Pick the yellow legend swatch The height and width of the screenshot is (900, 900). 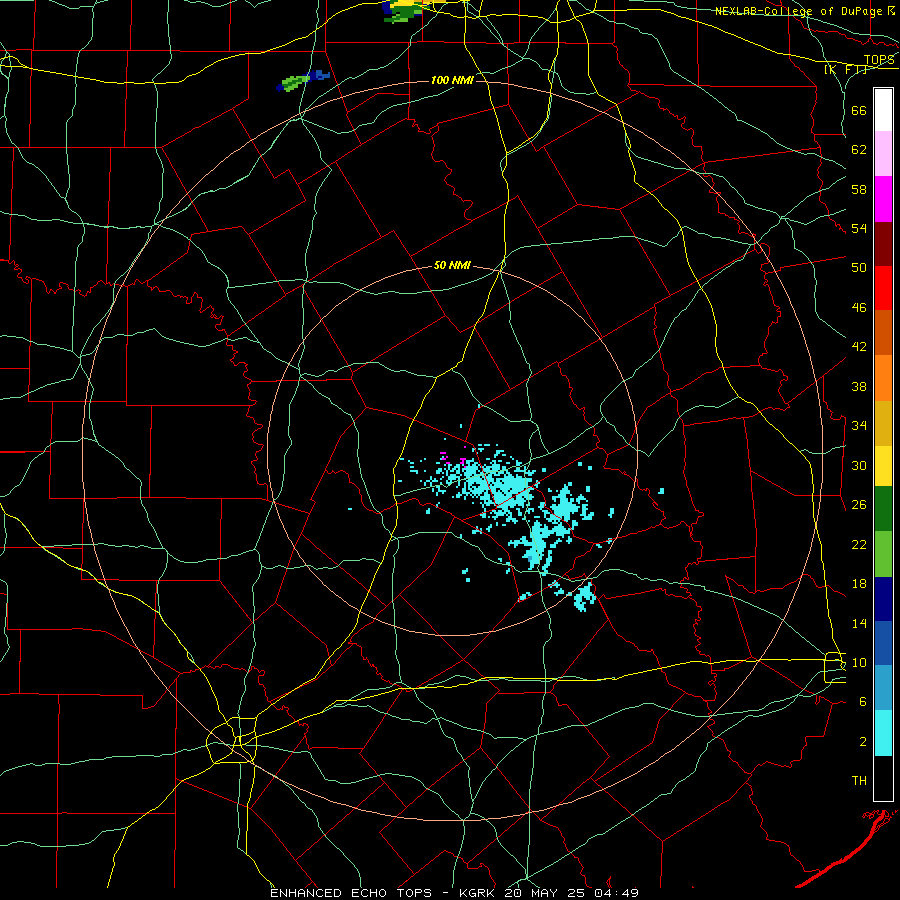coord(883,466)
